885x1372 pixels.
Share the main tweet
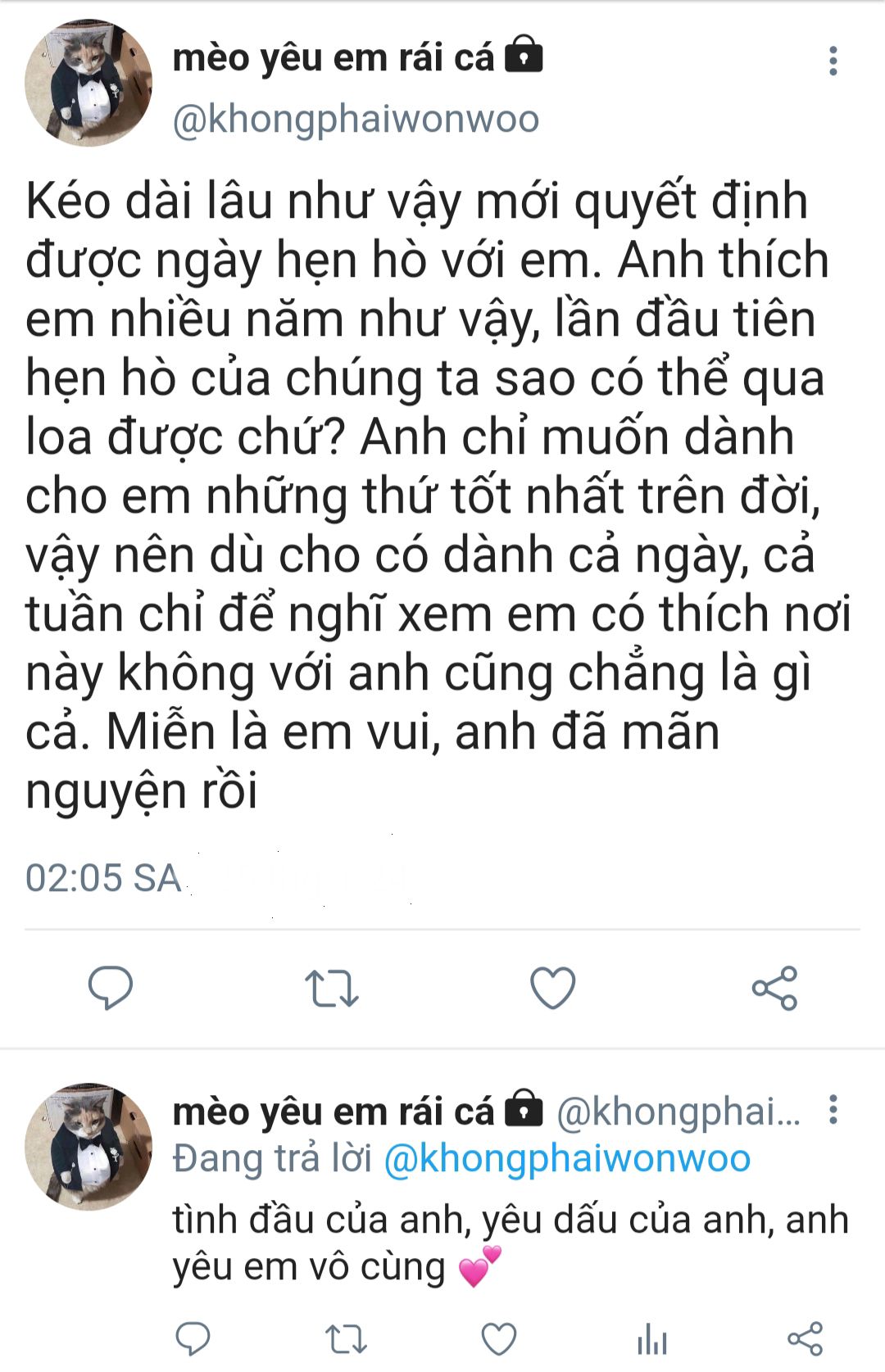tap(774, 988)
